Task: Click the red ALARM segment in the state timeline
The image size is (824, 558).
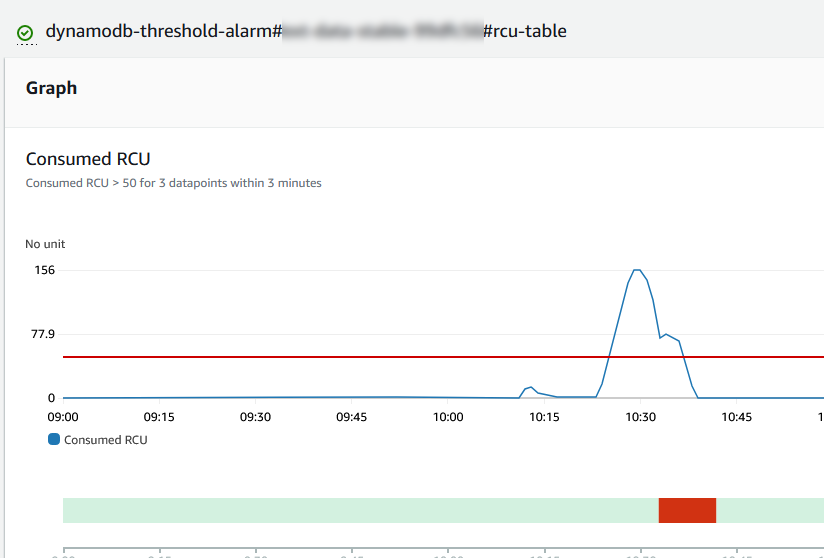Action: tap(687, 510)
